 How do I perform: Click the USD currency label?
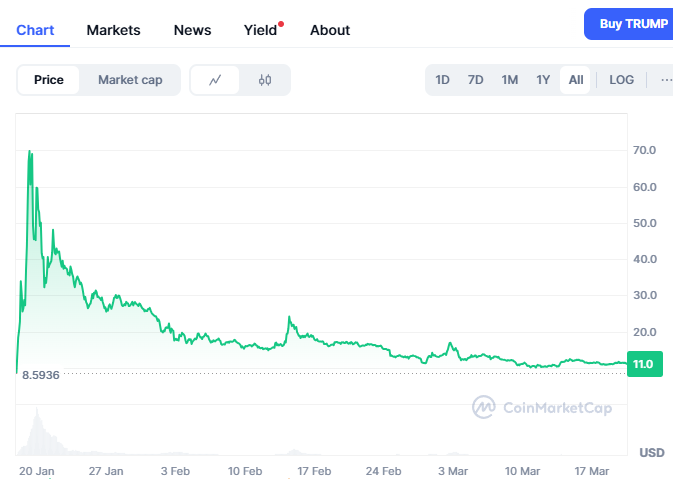[x=652, y=453]
